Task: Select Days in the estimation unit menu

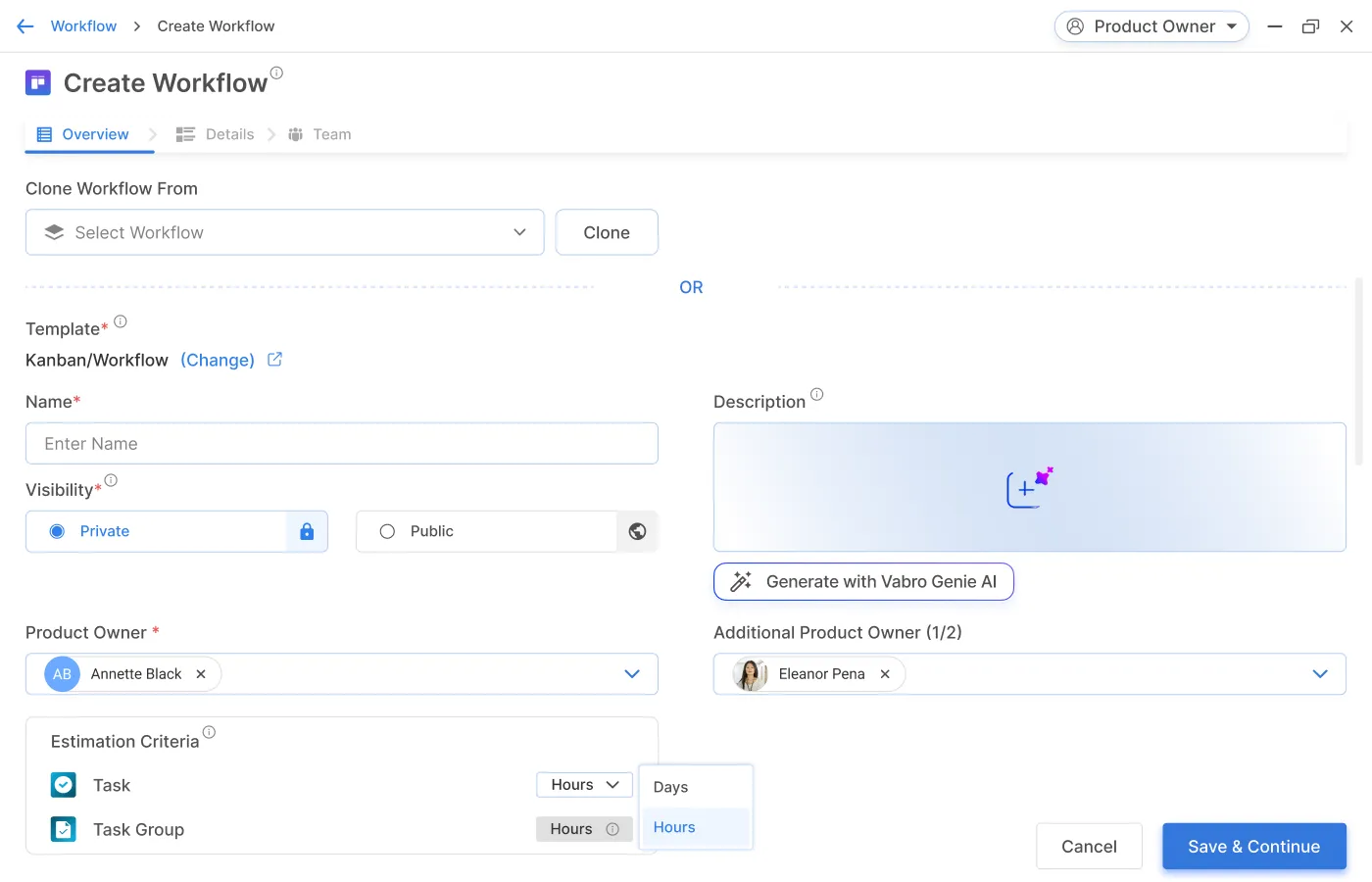Action: click(670, 786)
